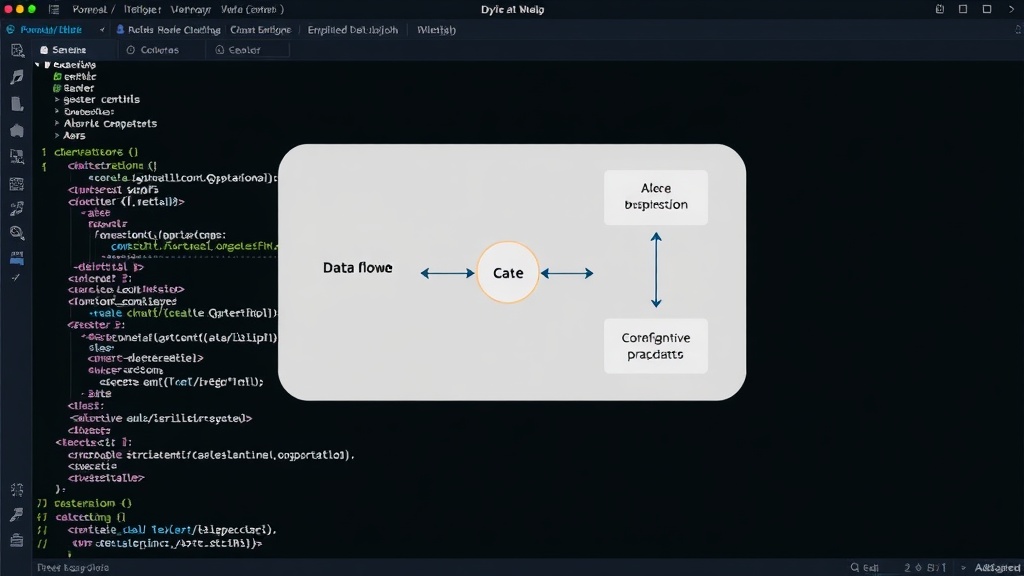The image size is (1024, 576).
Task: Click the 'chervattore ()' code line
Action: [96, 152]
